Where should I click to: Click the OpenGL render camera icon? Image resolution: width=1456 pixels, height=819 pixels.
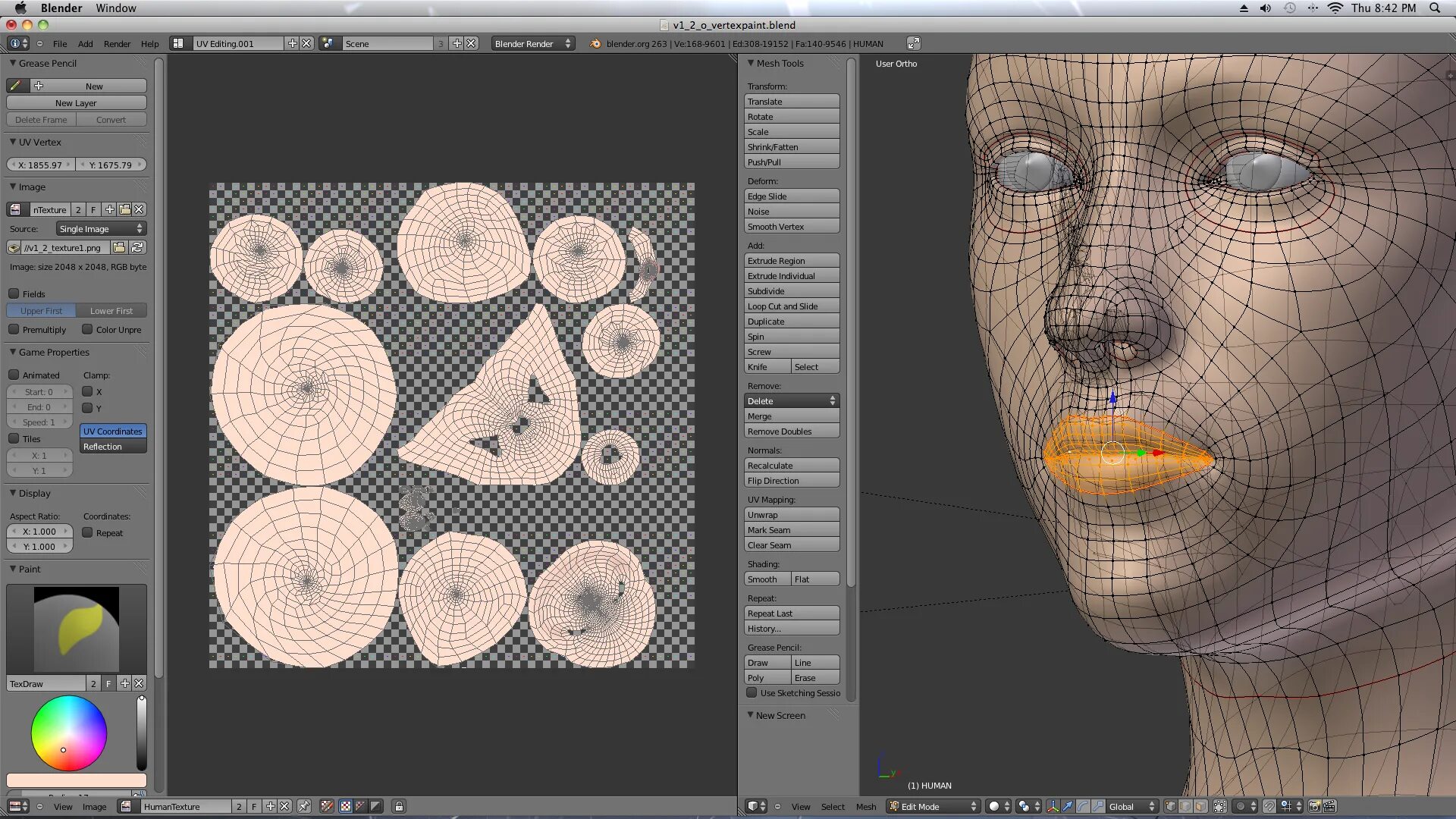pyautogui.click(x=1314, y=806)
